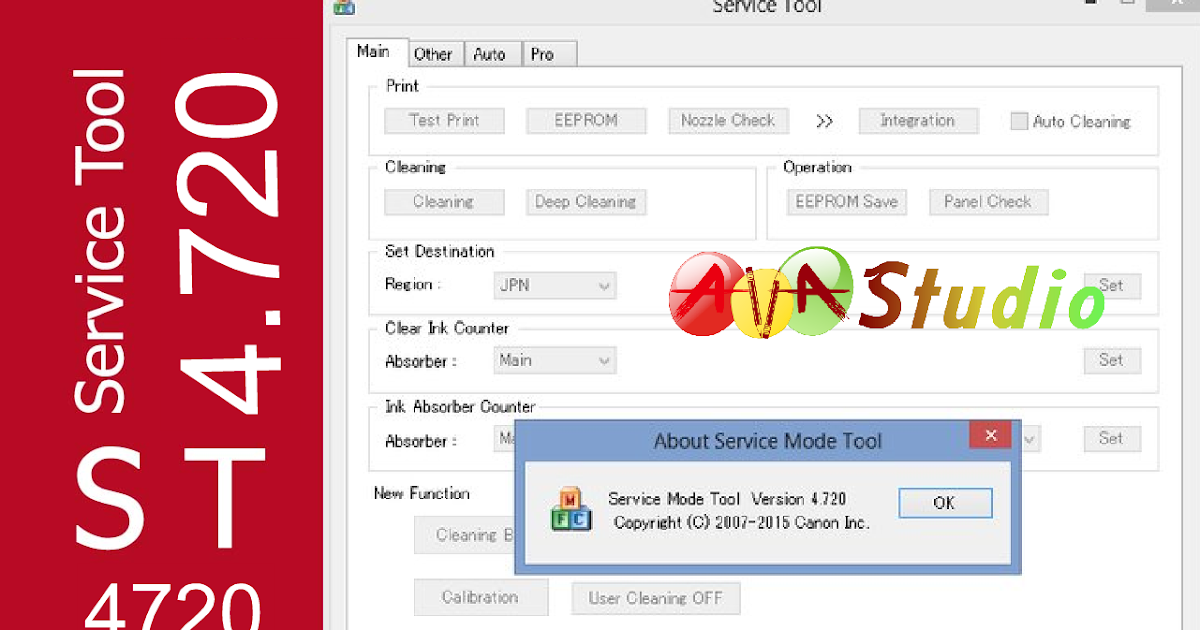Click the Cleaning button
This screenshot has width=1200, height=630.
(444, 201)
